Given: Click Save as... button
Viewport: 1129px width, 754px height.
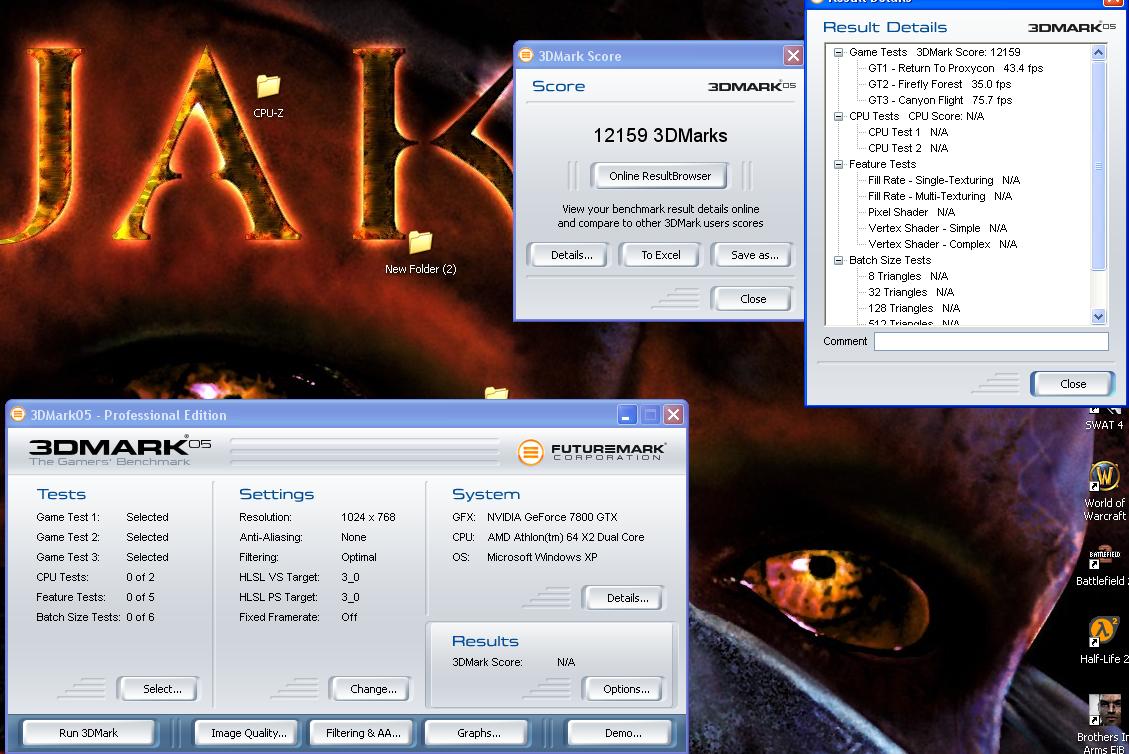Looking at the screenshot, I should click(x=753, y=255).
